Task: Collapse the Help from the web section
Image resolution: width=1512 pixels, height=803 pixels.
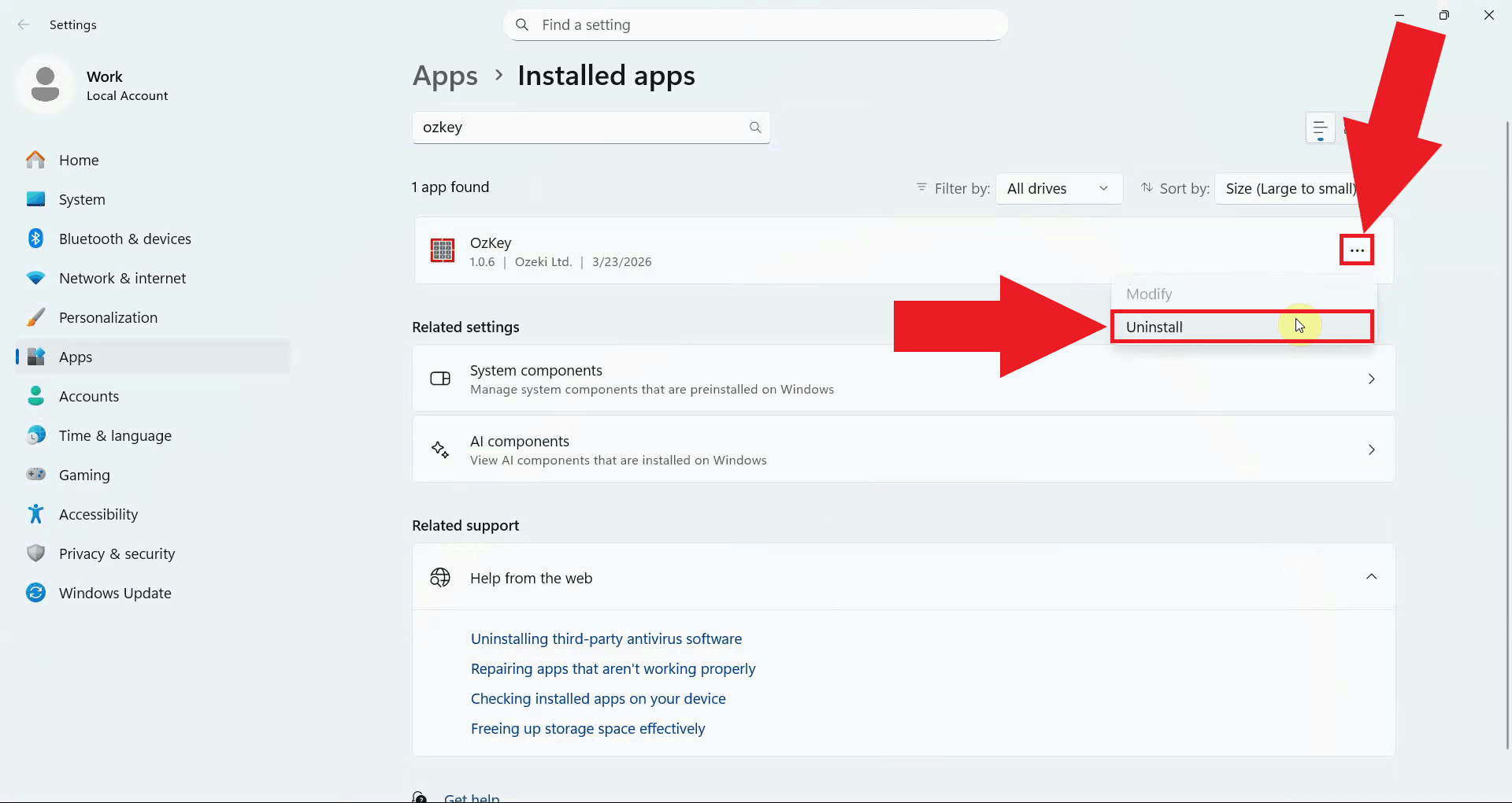Action: (1371, 577)
